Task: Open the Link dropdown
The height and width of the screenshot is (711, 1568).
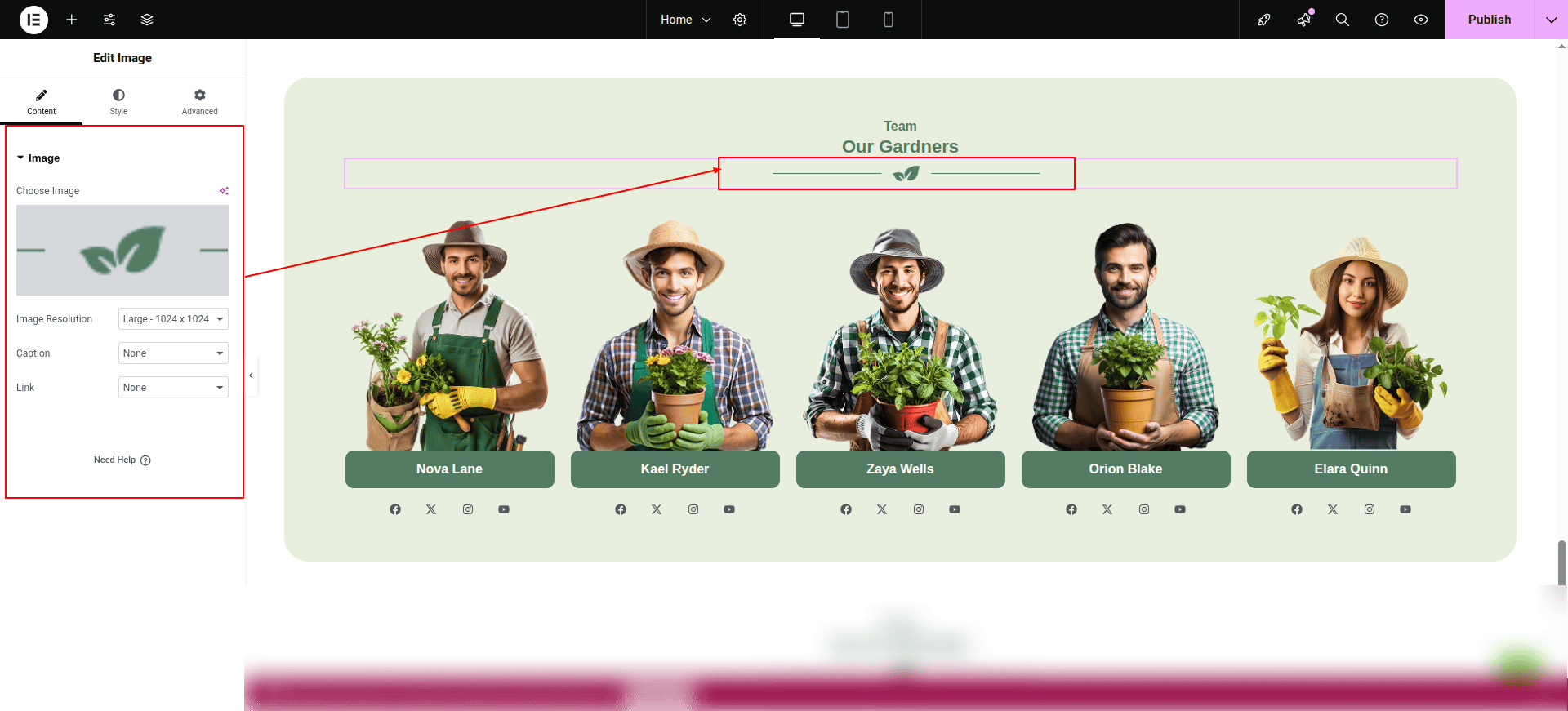Action: (173, 388)
